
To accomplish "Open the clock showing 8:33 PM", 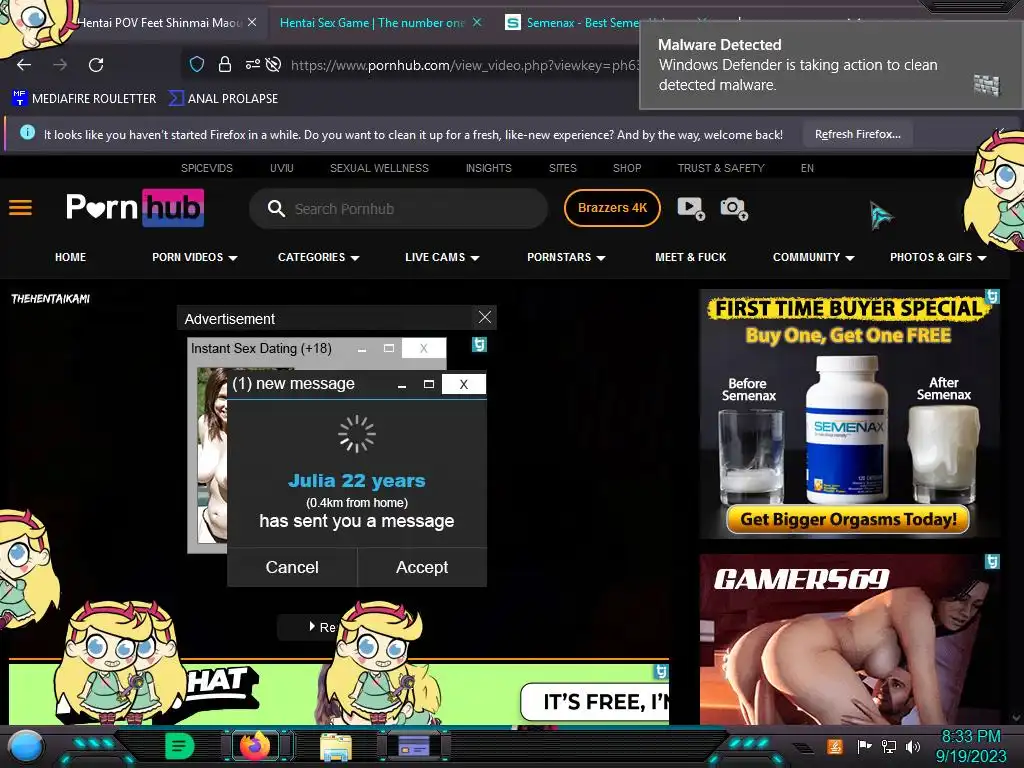I will pos(970,746).
